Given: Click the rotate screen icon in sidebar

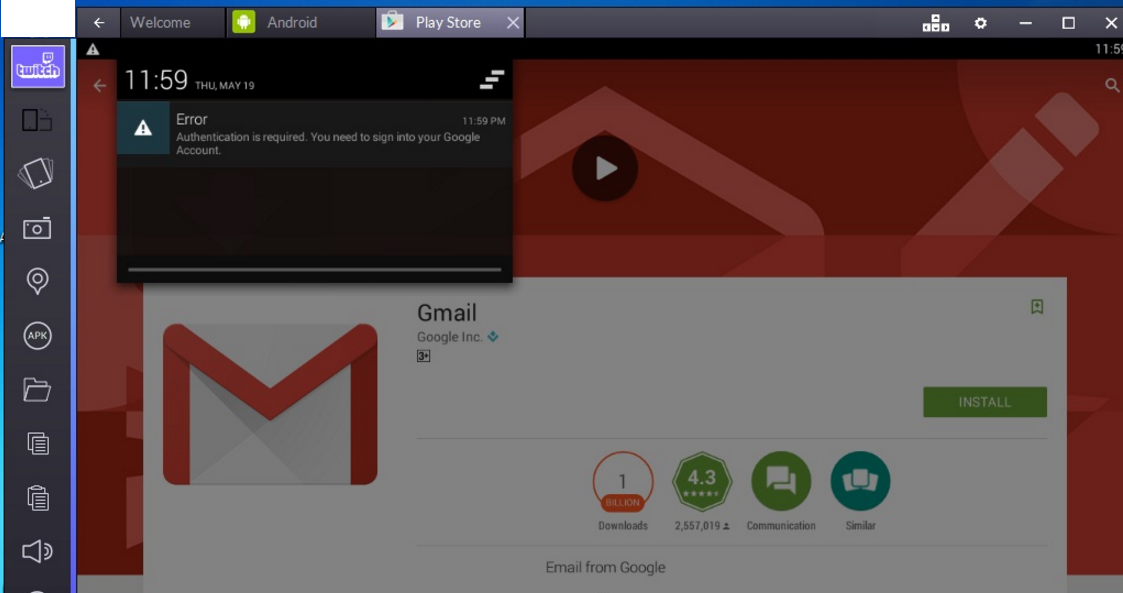Looking at the screenshot, I should coord(36,174).
